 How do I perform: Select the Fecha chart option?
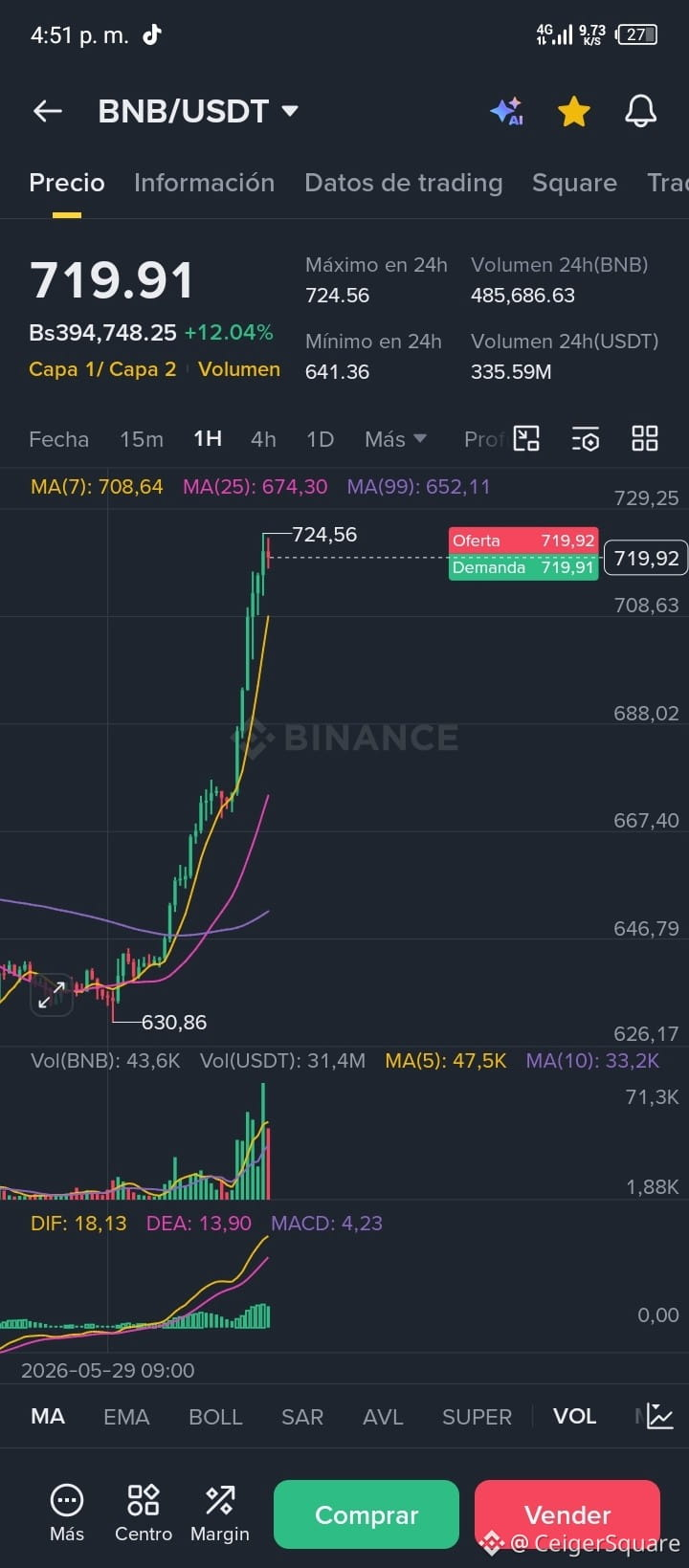[x=58, y=439]
